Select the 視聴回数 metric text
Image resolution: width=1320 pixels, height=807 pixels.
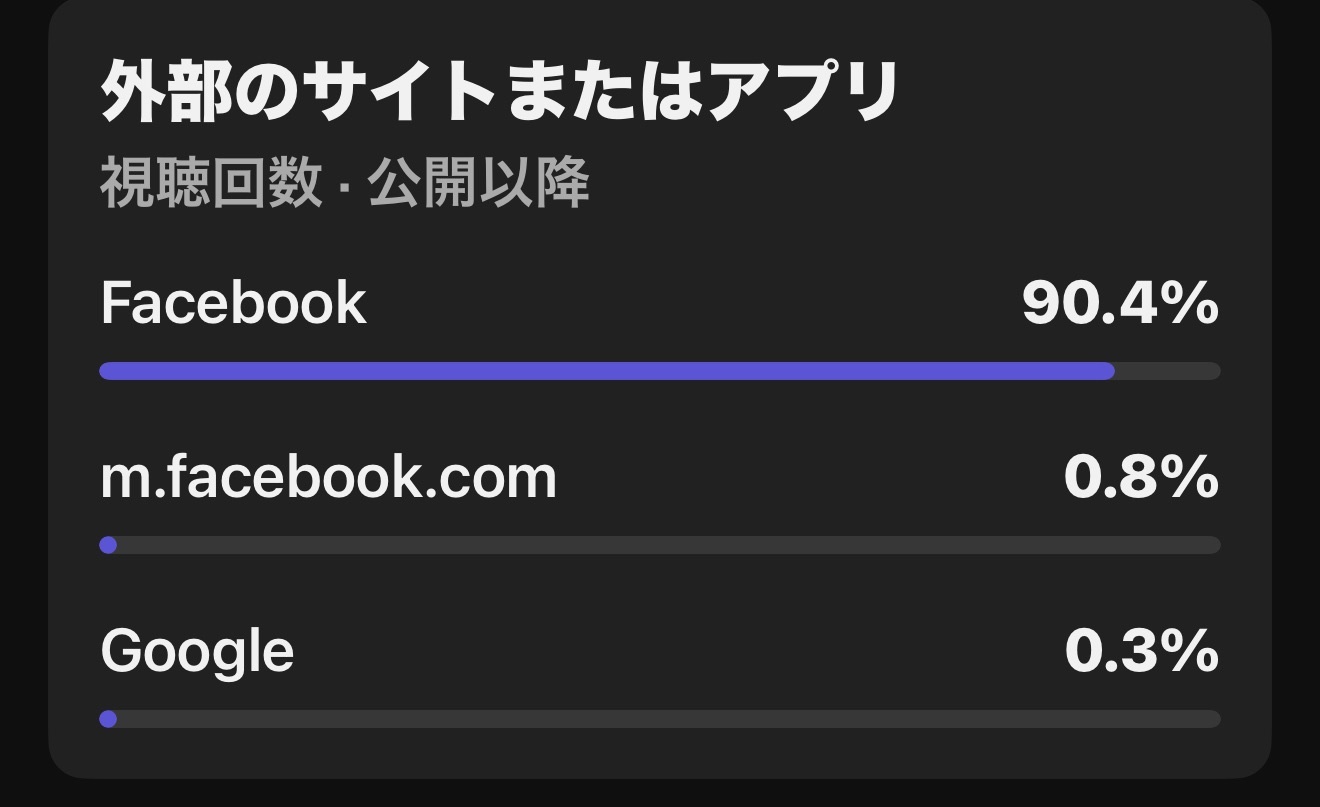click(211, 184)
